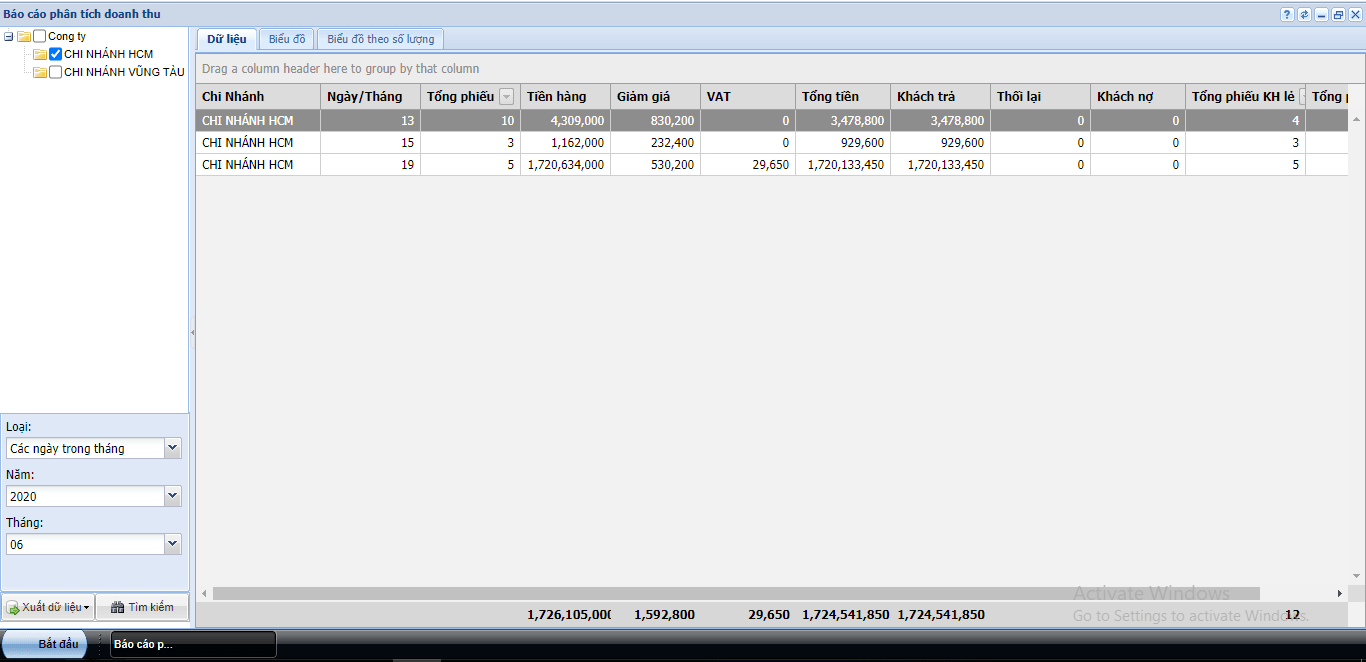The height and width of the screenshot is (662, 1366).
Task: Click VAT cell showing 29,650 in day 19 row
Action: coord(748,164)
